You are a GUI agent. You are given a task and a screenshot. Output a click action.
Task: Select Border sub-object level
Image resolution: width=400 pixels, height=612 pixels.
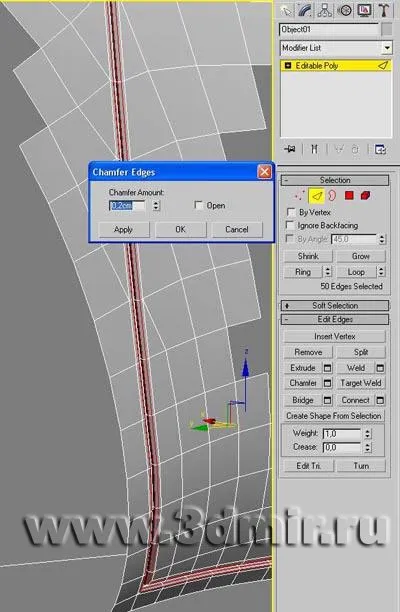[x=332, y=196]
